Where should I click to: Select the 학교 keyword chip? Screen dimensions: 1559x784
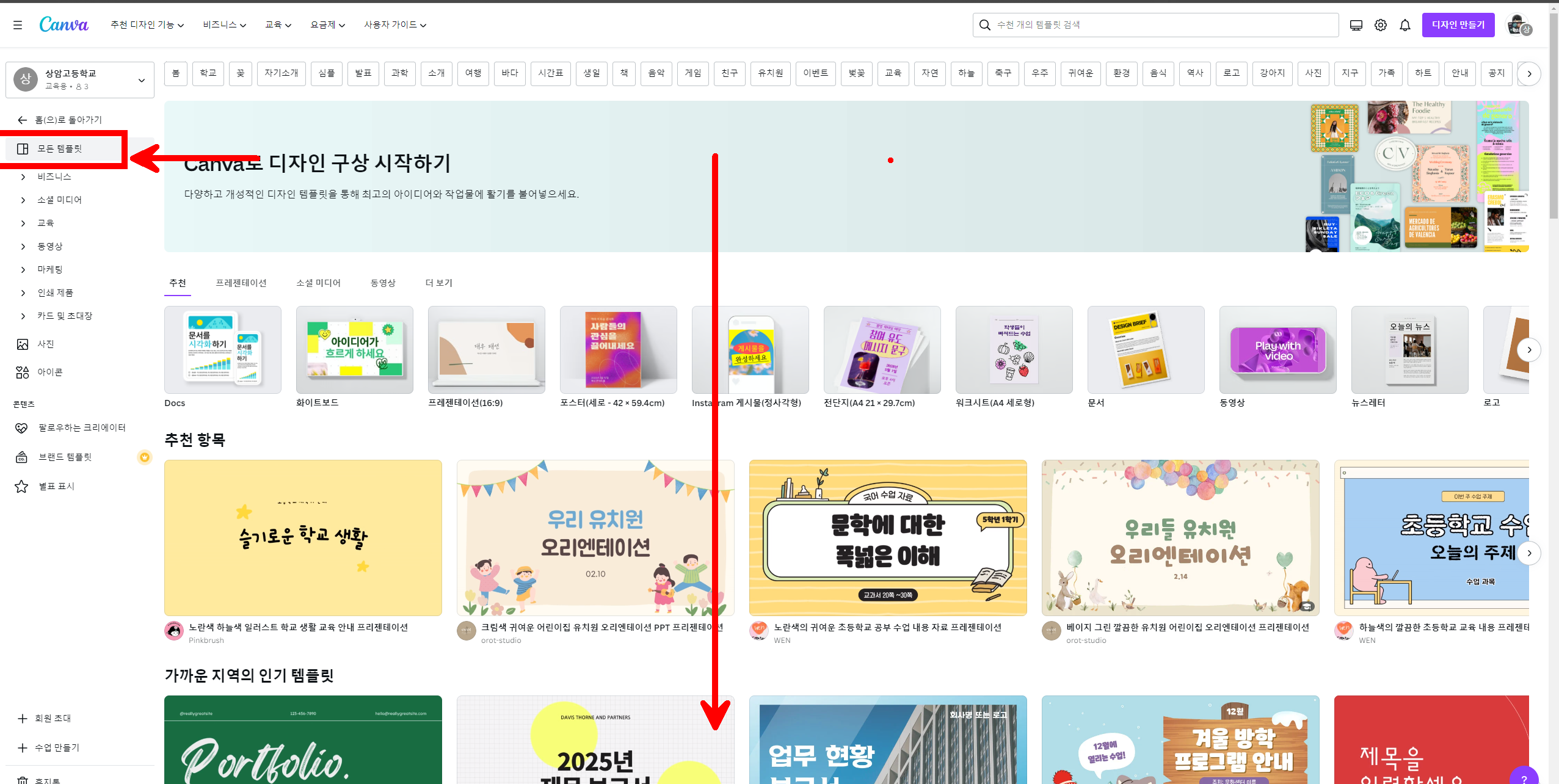pos(208,73)
